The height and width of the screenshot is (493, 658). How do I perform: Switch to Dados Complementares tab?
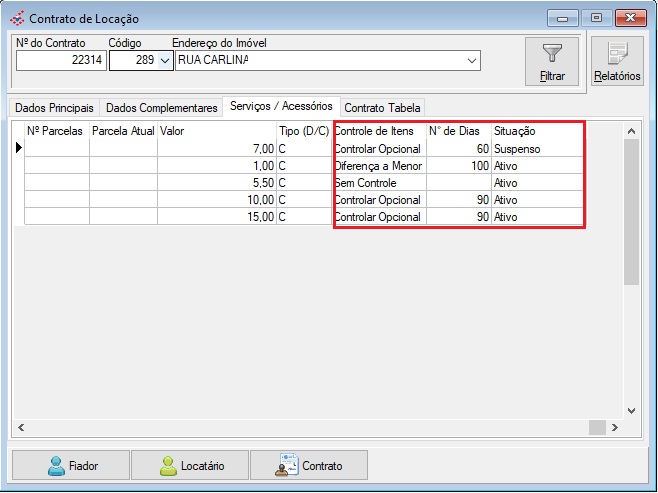pos(161,107)
